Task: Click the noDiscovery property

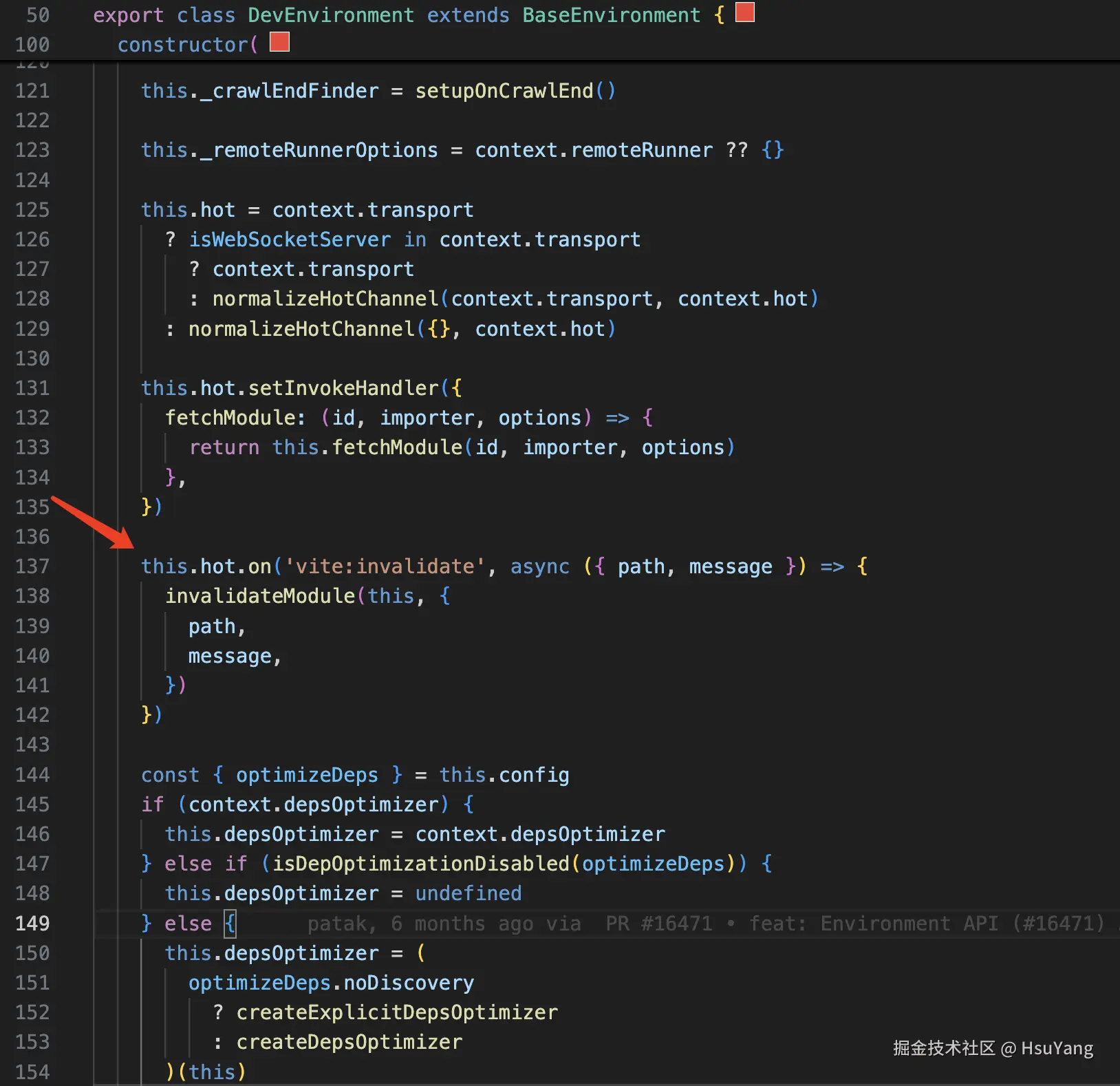Action: 409,983
